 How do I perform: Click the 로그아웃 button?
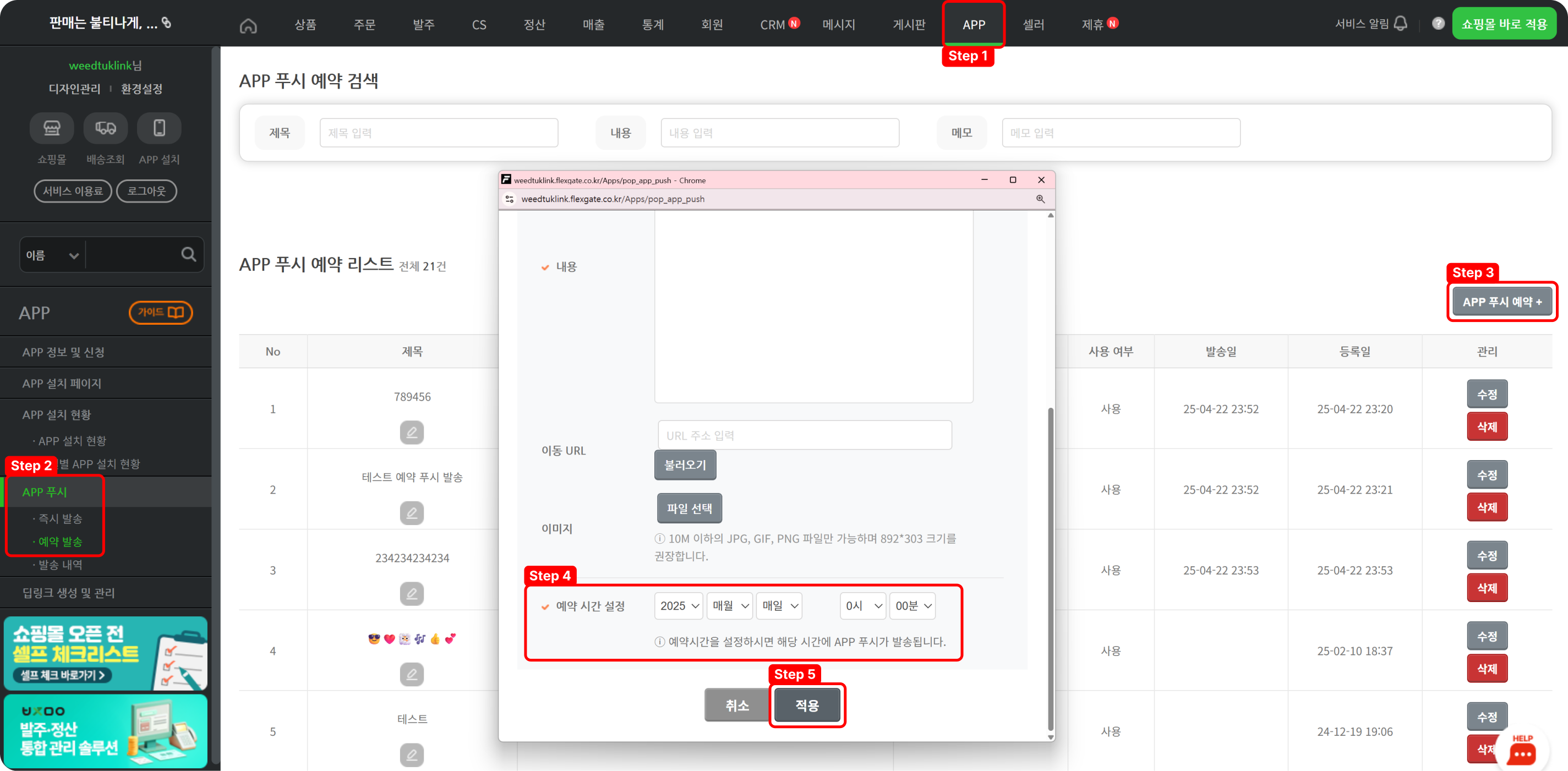coord(147,191)
